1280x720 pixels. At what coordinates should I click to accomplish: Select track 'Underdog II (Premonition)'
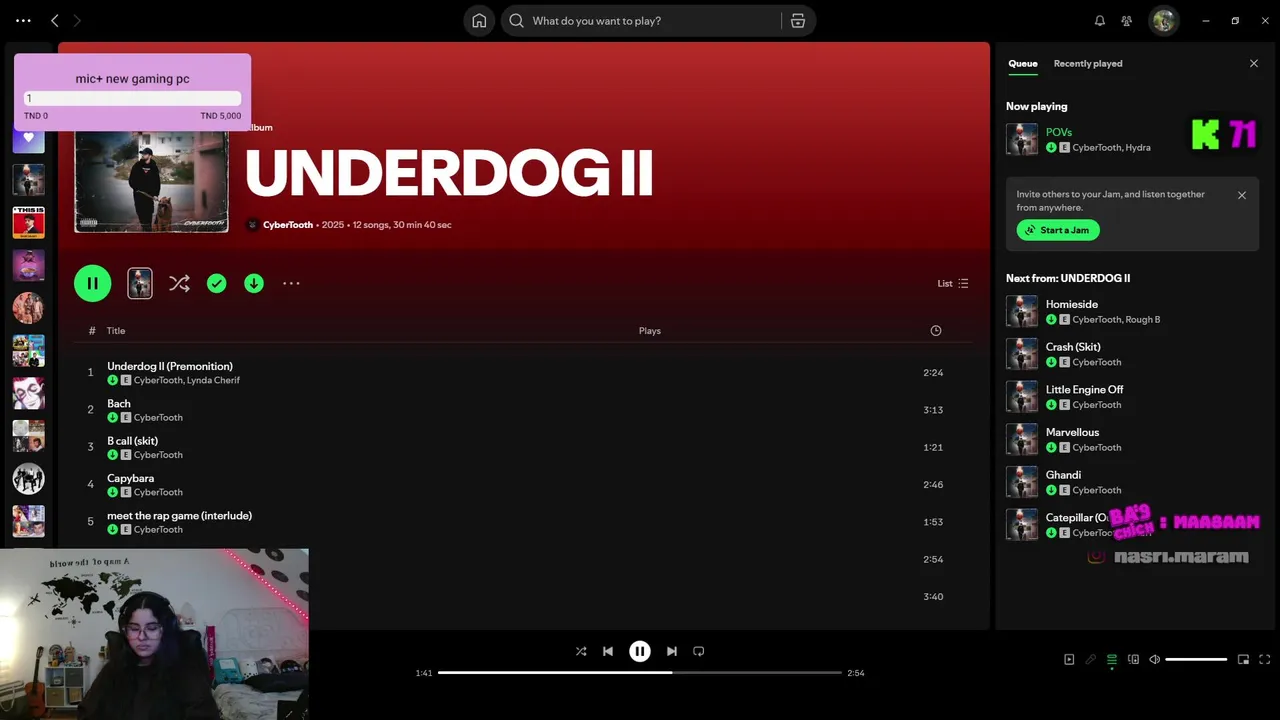[170, 366]
